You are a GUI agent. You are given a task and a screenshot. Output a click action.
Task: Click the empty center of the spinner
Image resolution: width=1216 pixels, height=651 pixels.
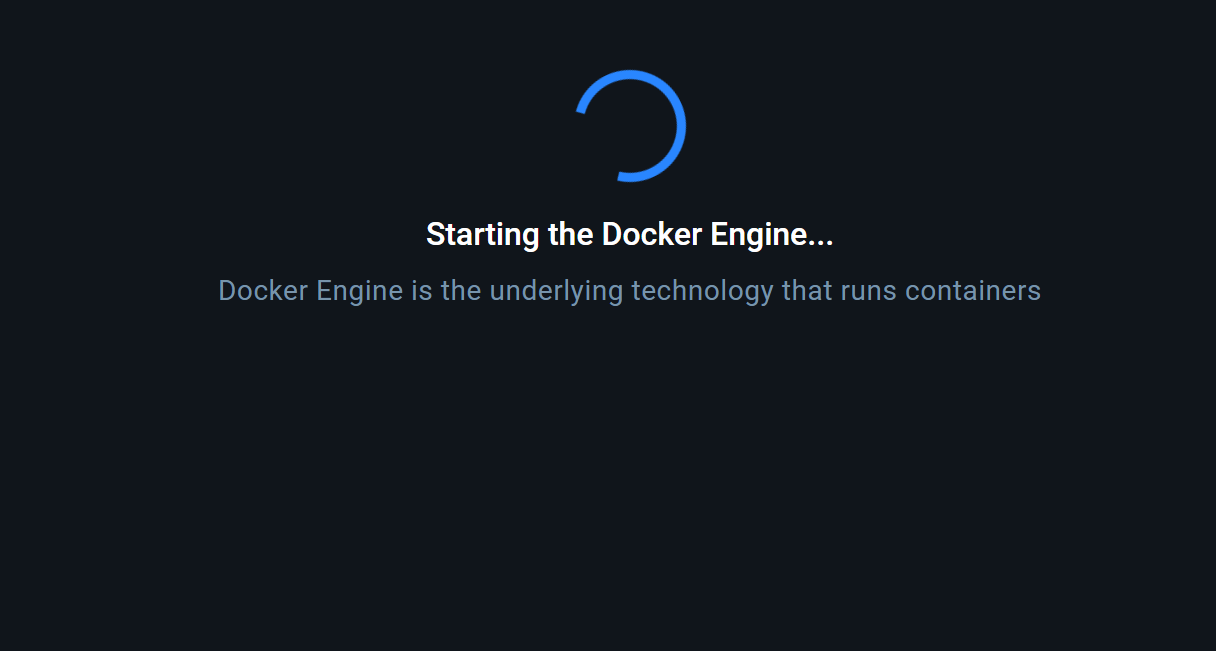coord(630,126)
